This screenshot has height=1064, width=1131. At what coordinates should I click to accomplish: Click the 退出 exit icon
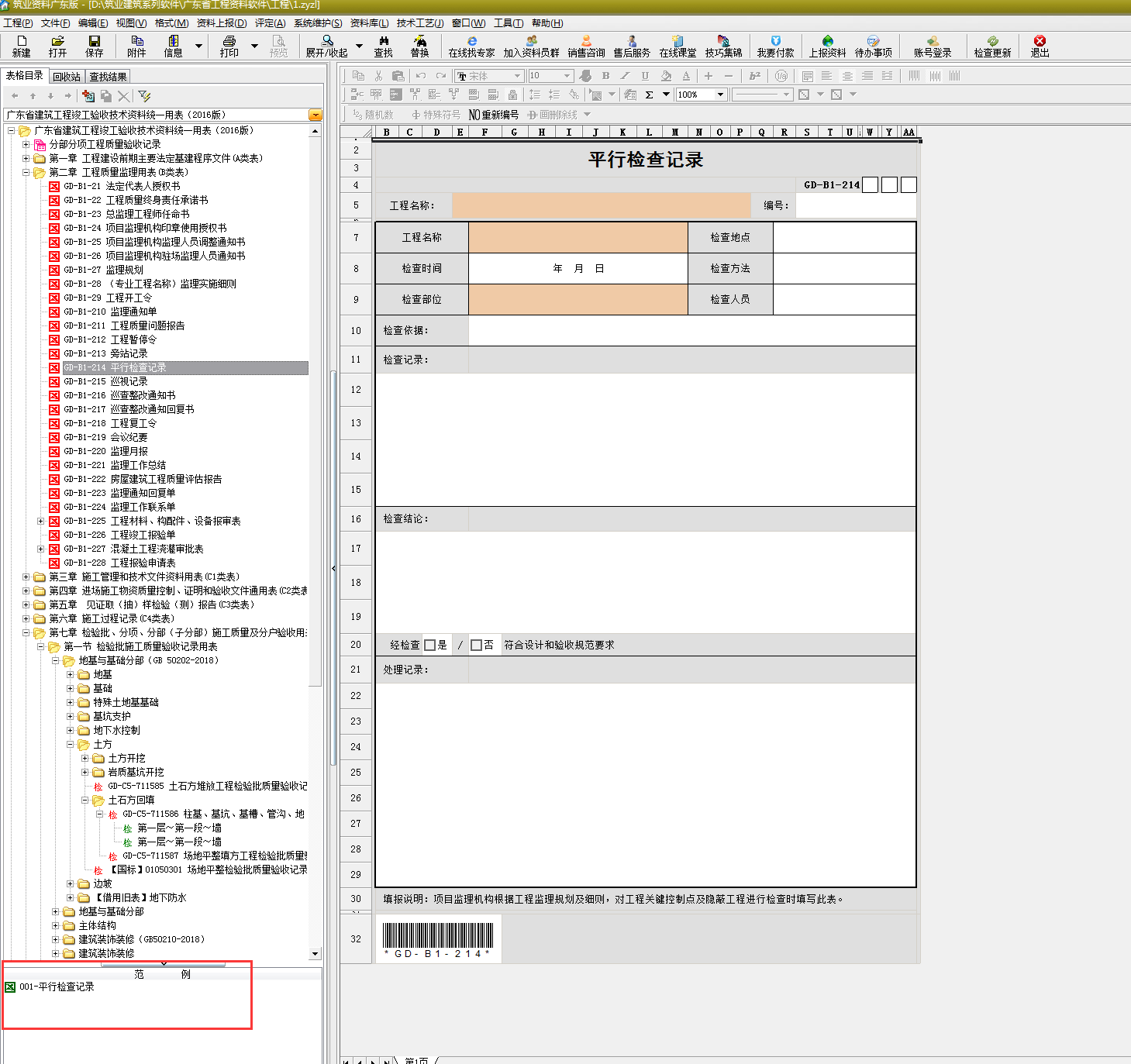(1040, 46)
